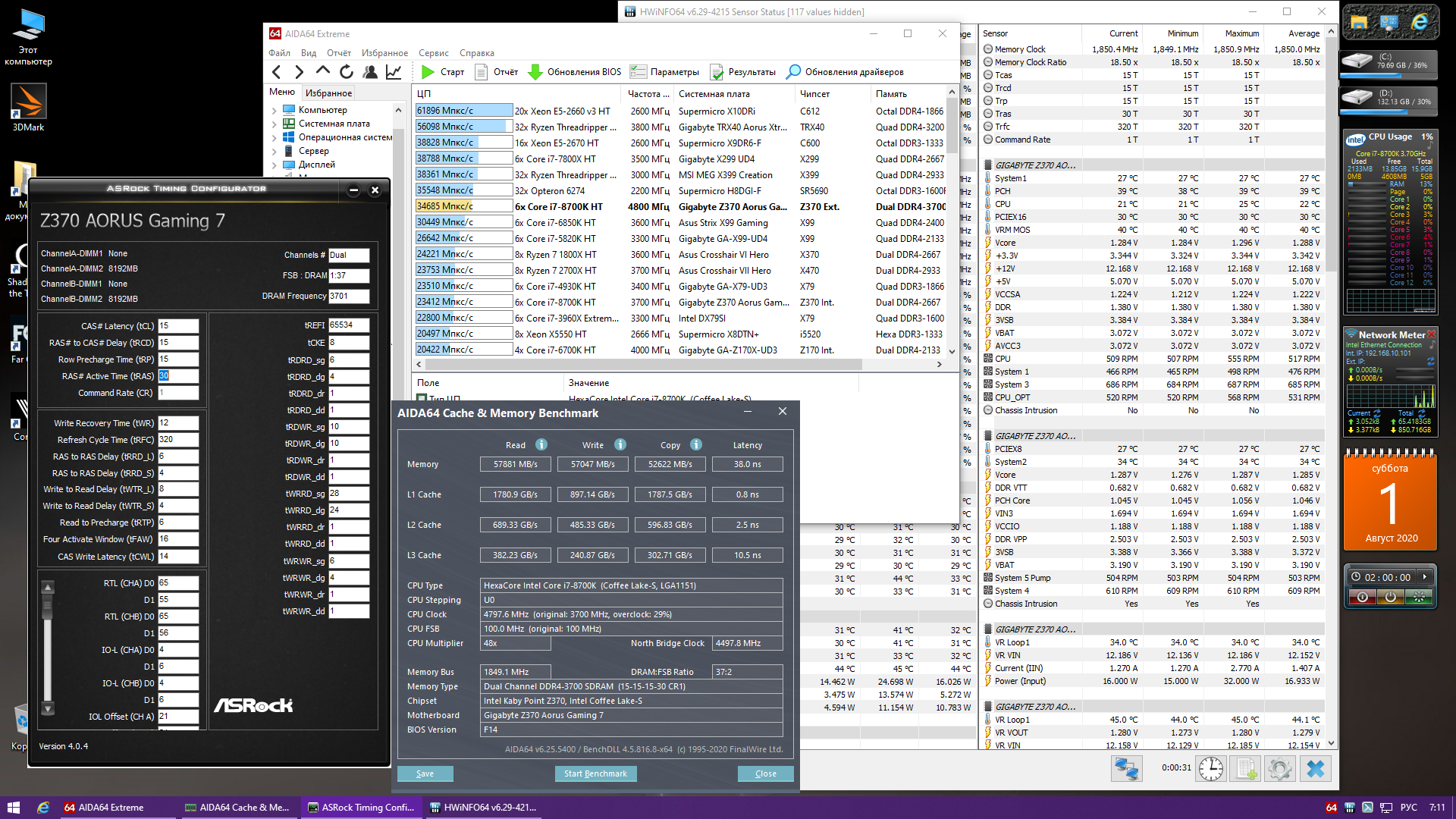The image size is (1456, 819).
Task: Click HWiNFO log file icon
Action: pyautogui.click(x=1246, y=769)
